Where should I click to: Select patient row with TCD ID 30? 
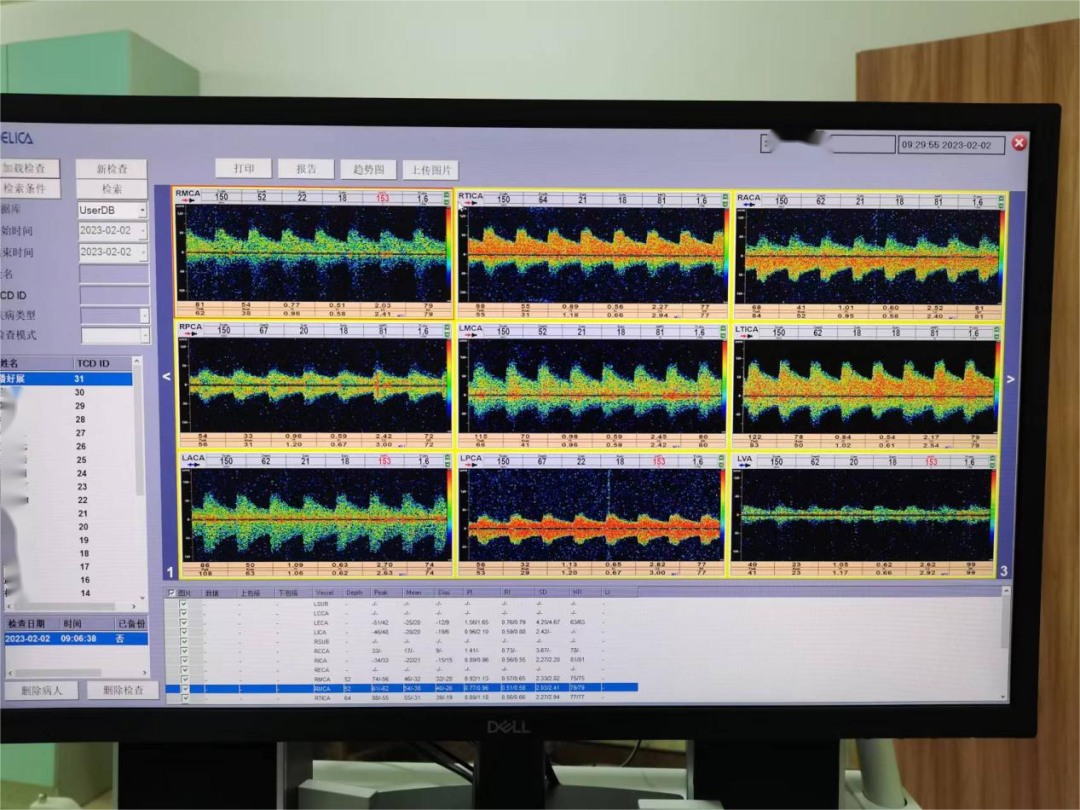(x=66, y=392)
